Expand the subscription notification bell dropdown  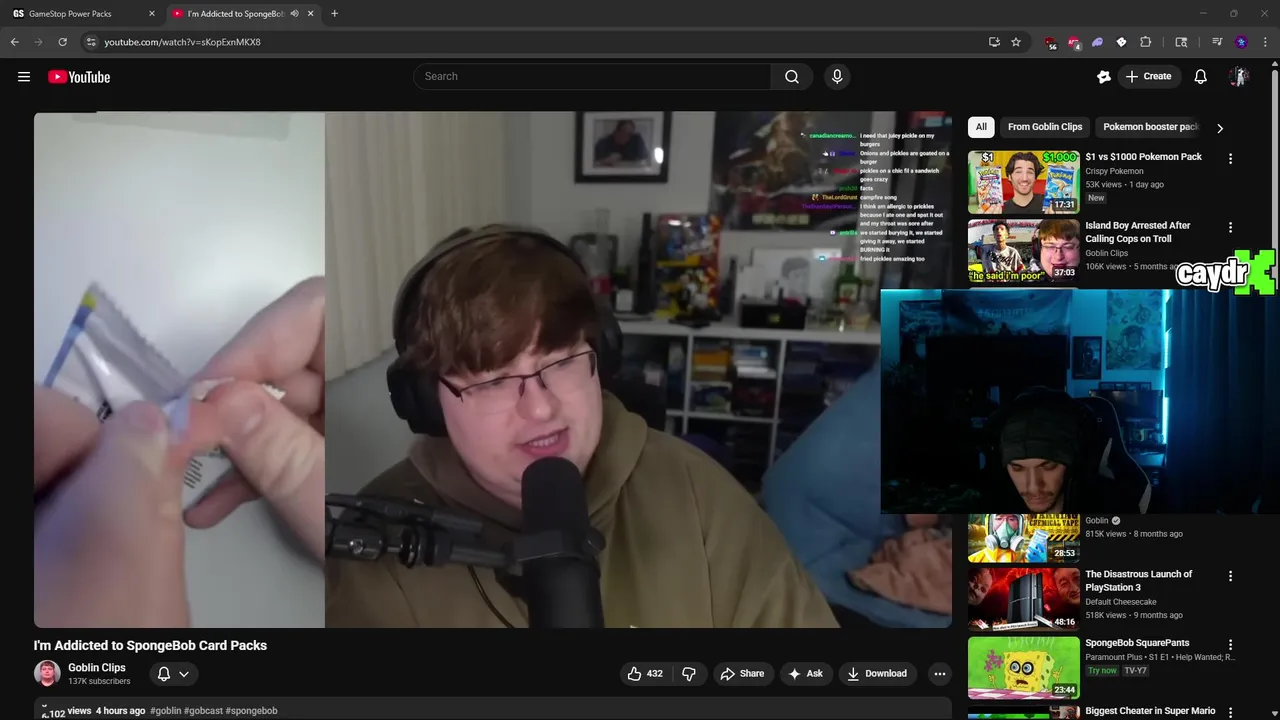(x=172, y=674)
